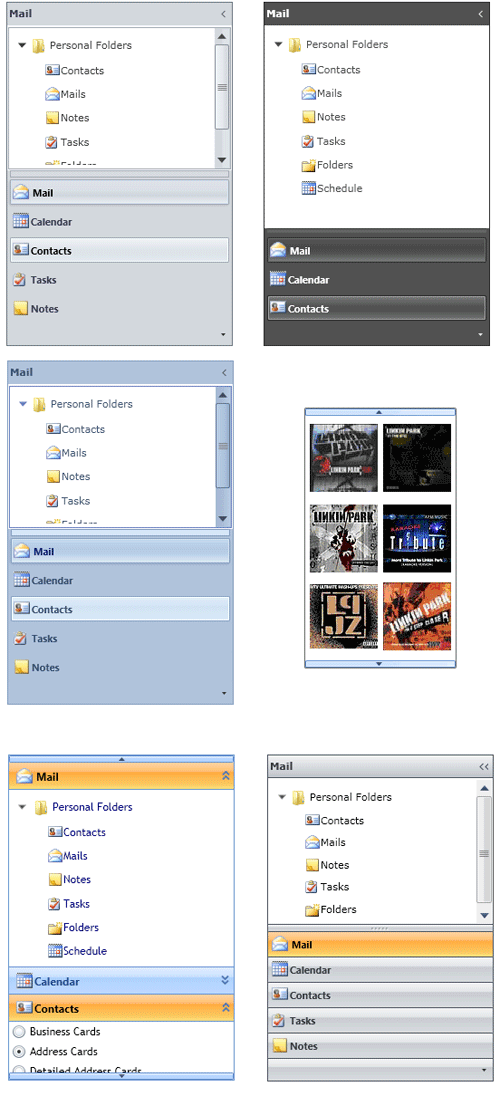Click scrollbar up arrow in blue-themed panel tree
The image size is (500, 1096).
click(223, 395)
